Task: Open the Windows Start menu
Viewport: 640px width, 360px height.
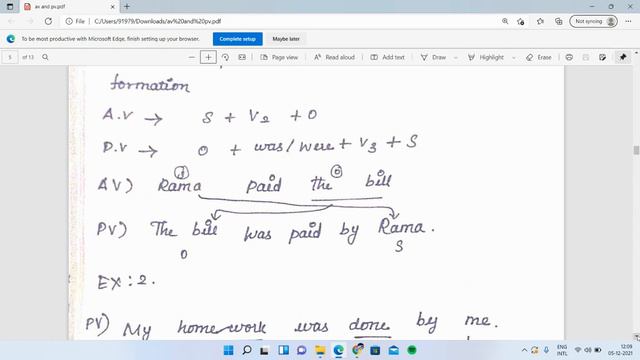Action: point(229,350)
